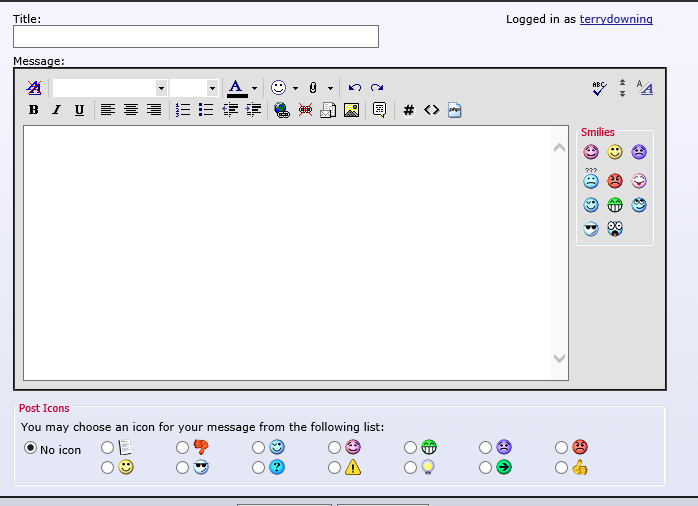Insert the pink embarrassed smilie from Smilies panel

point(591,152)
